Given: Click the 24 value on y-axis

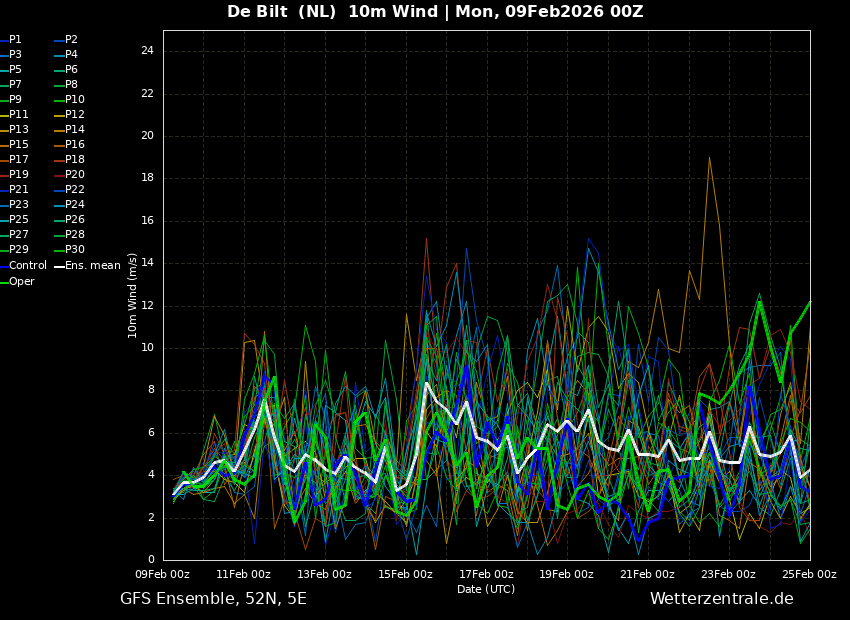Looking at the screenshot, I should [147, 51].
